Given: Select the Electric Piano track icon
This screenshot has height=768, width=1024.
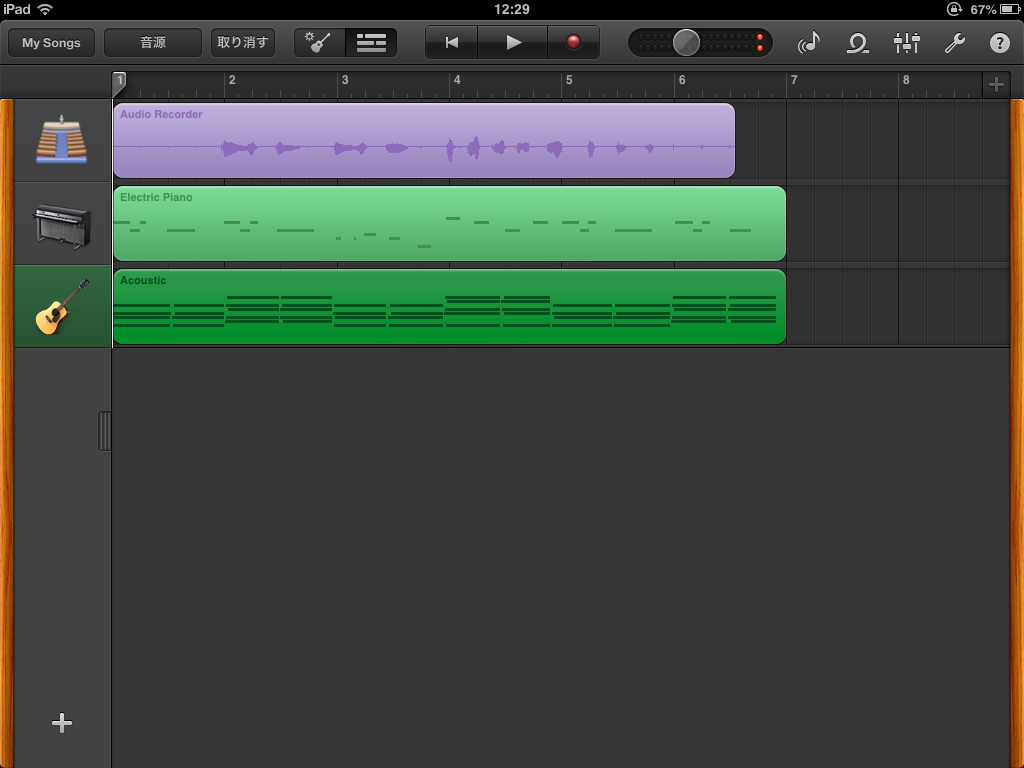Looking at the screenshot, I should (x=62, y=224).
